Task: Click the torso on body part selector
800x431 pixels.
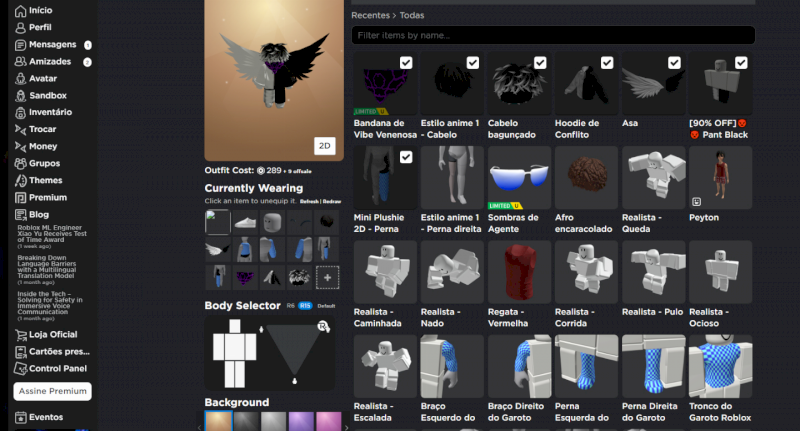Action: (235, 347)
